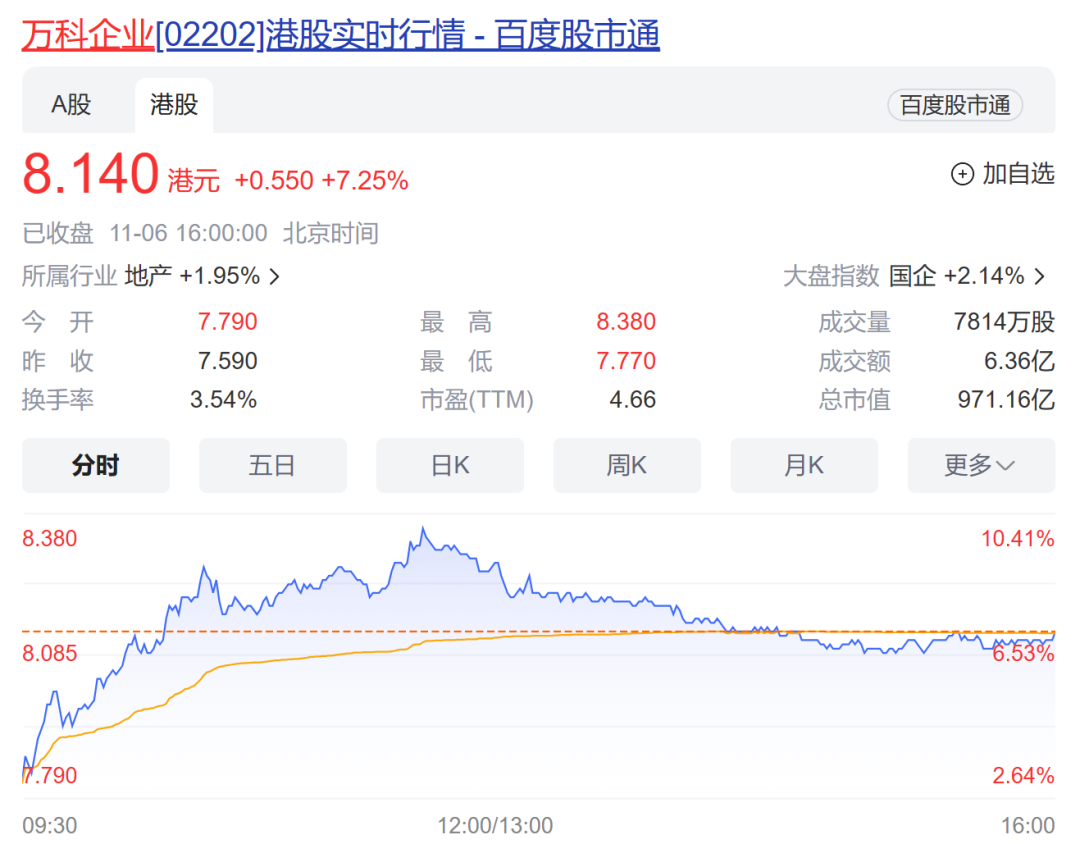Switch chart to 月K view
This screenshot has height=844, width=1080.
click(804, 466)
